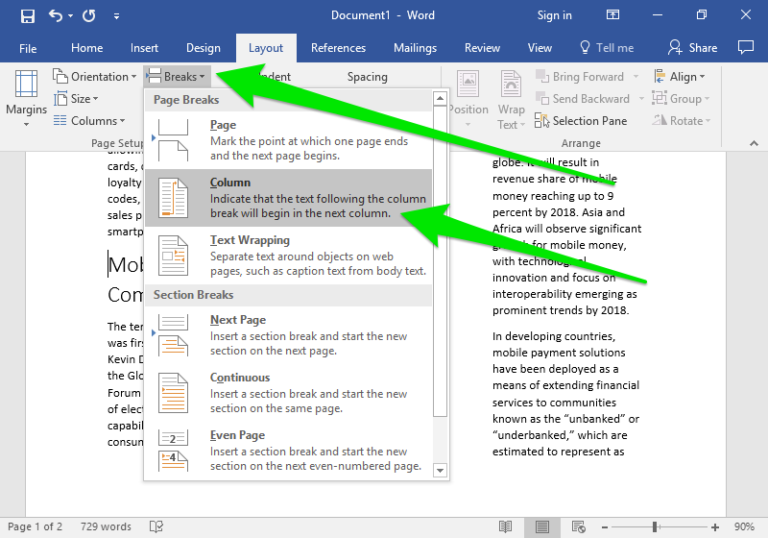Open the Columns dropdown
Image resolution: width=768 pixels, height=538 pixels.
pos(94,121)
